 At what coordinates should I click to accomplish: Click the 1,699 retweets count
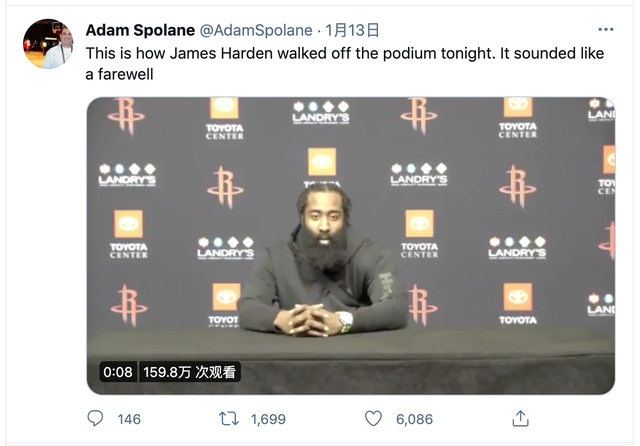coord(268,419)
